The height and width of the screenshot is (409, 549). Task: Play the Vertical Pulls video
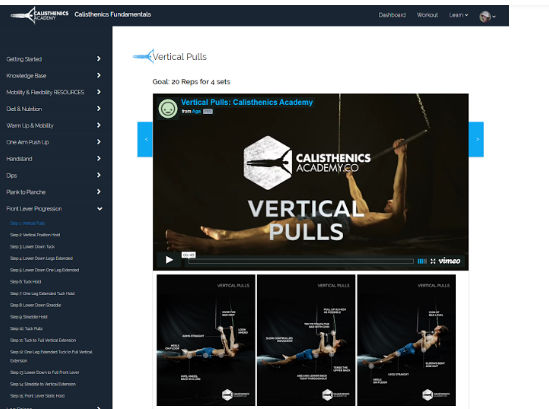[x=169, y=260]
